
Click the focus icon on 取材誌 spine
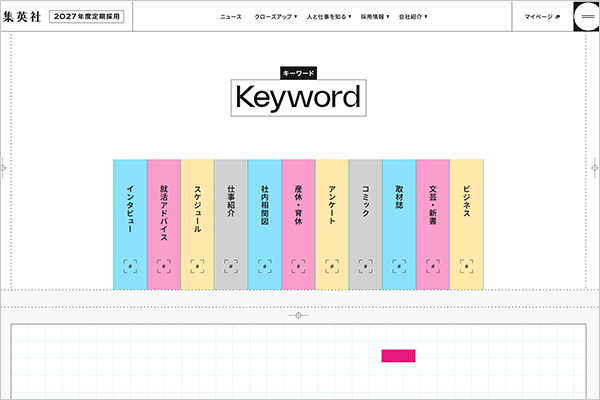click(399, 266)
